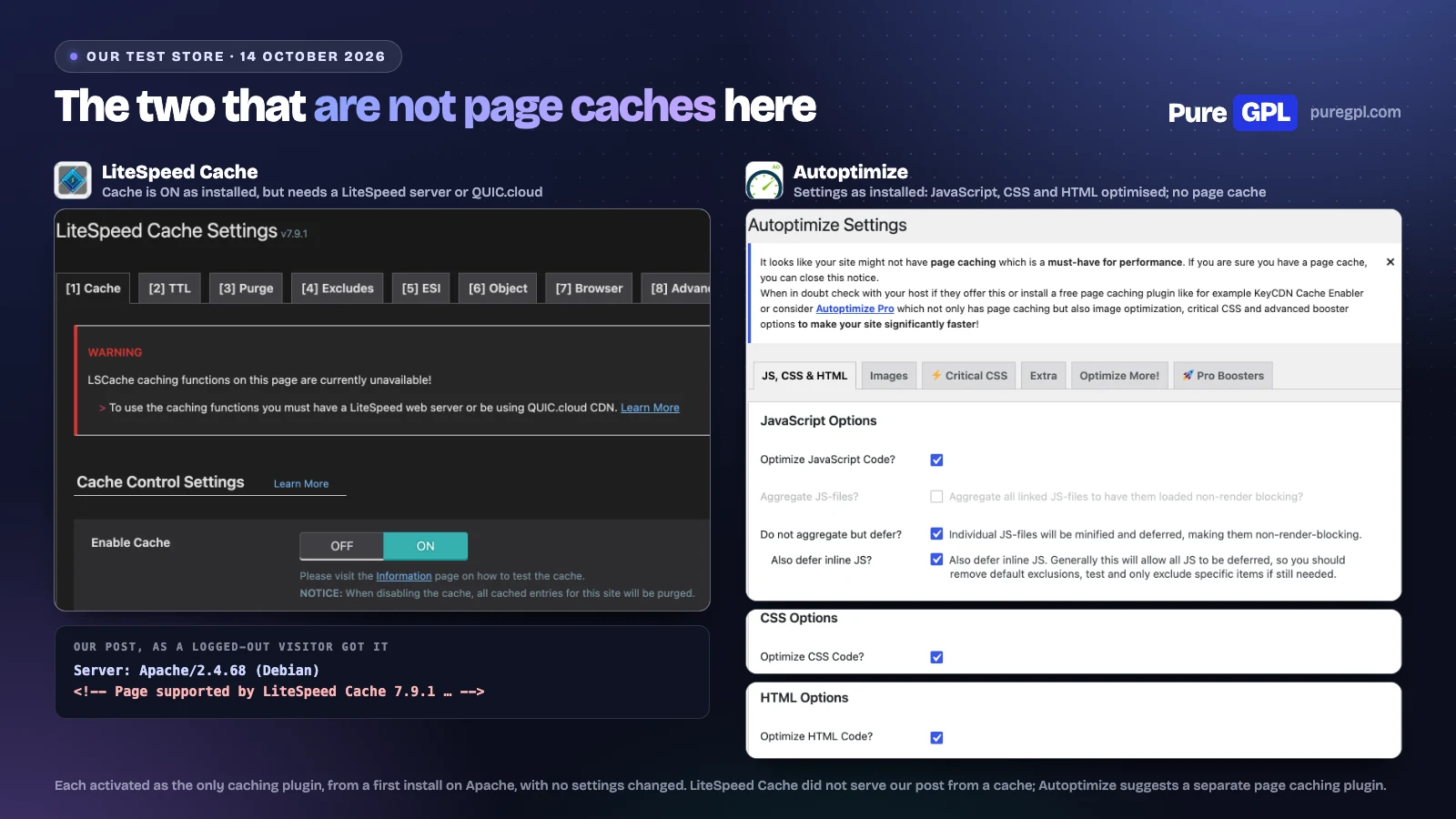
Task: Switch to the [2] TTL tab
Action: click(169, 288)
